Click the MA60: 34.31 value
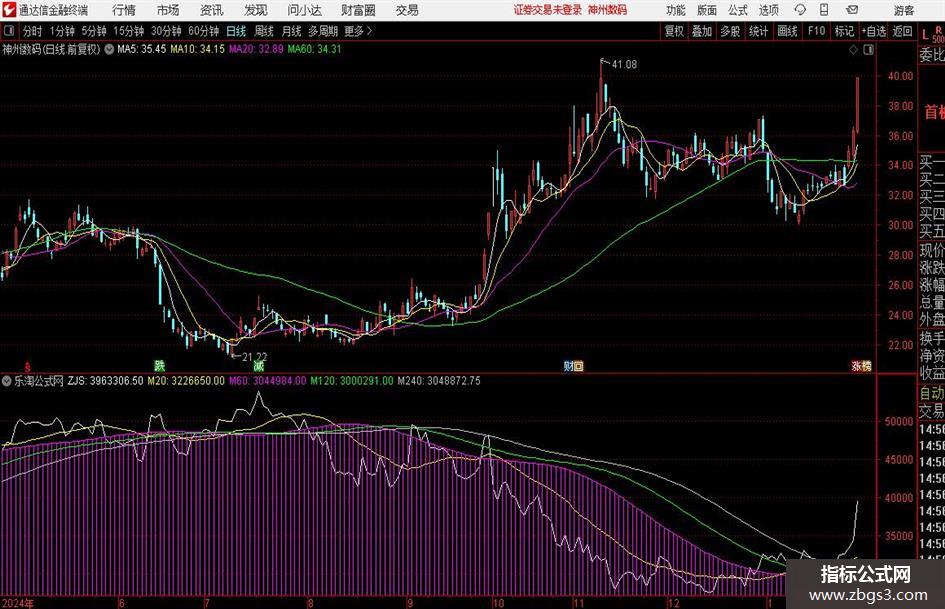This screenshot has height=609, width=945. point(315,49)
